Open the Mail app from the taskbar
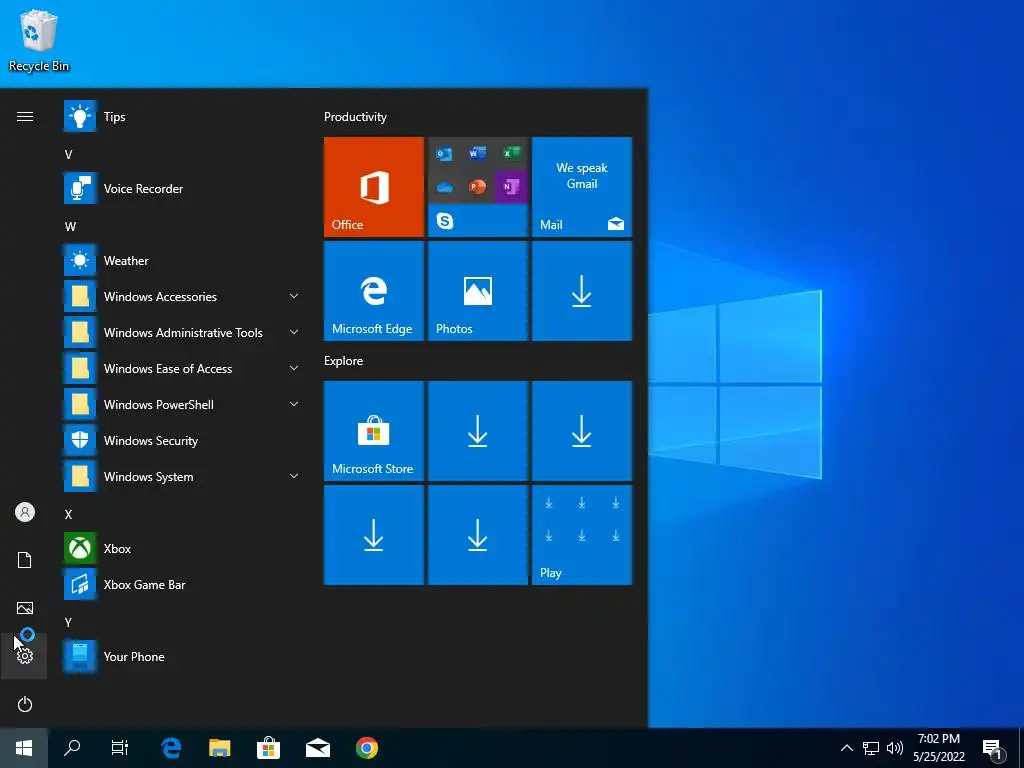 [317, 748]
